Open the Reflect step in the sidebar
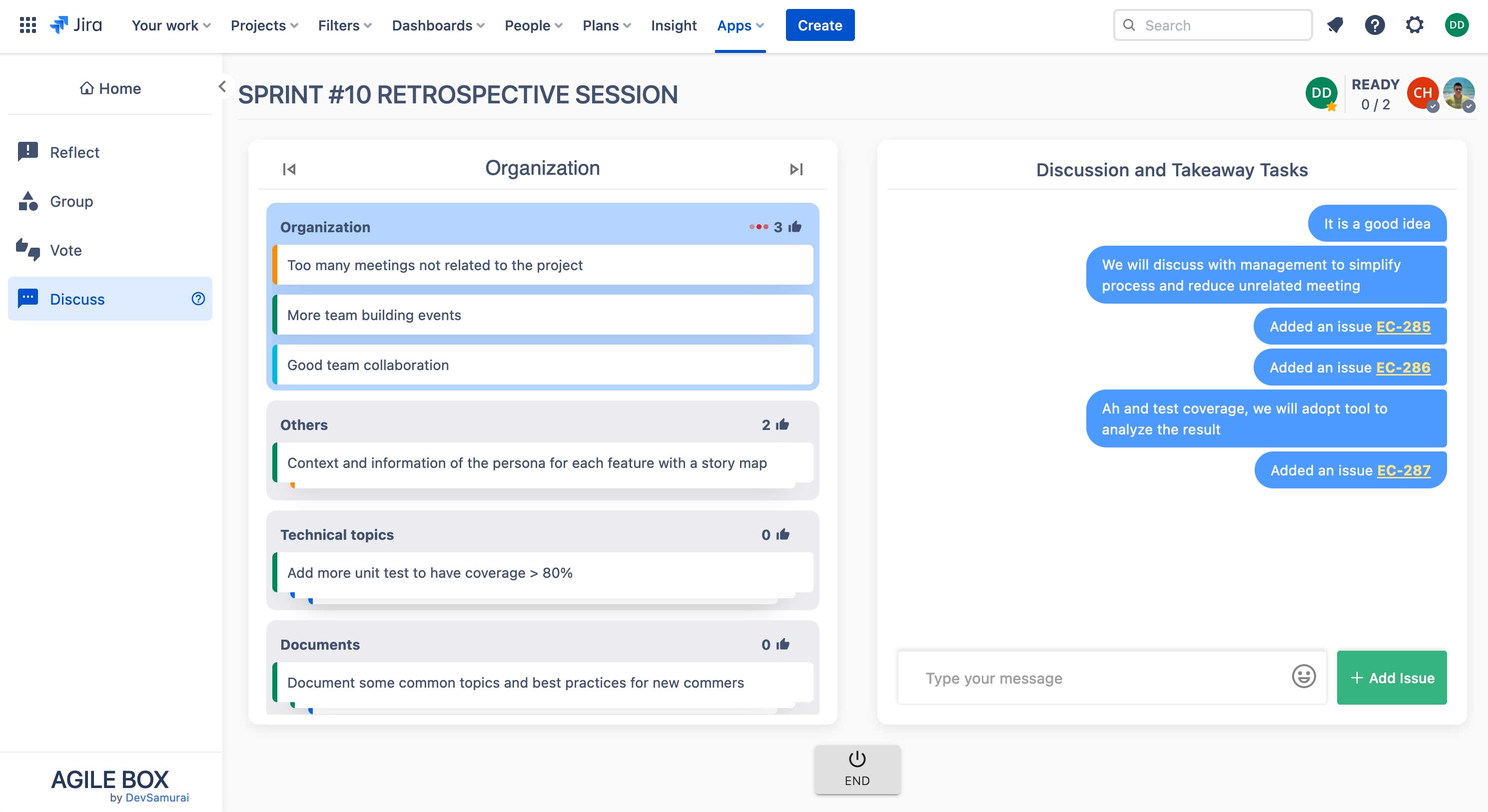This screenshot has height=812, width=1488. coord(74,152)
